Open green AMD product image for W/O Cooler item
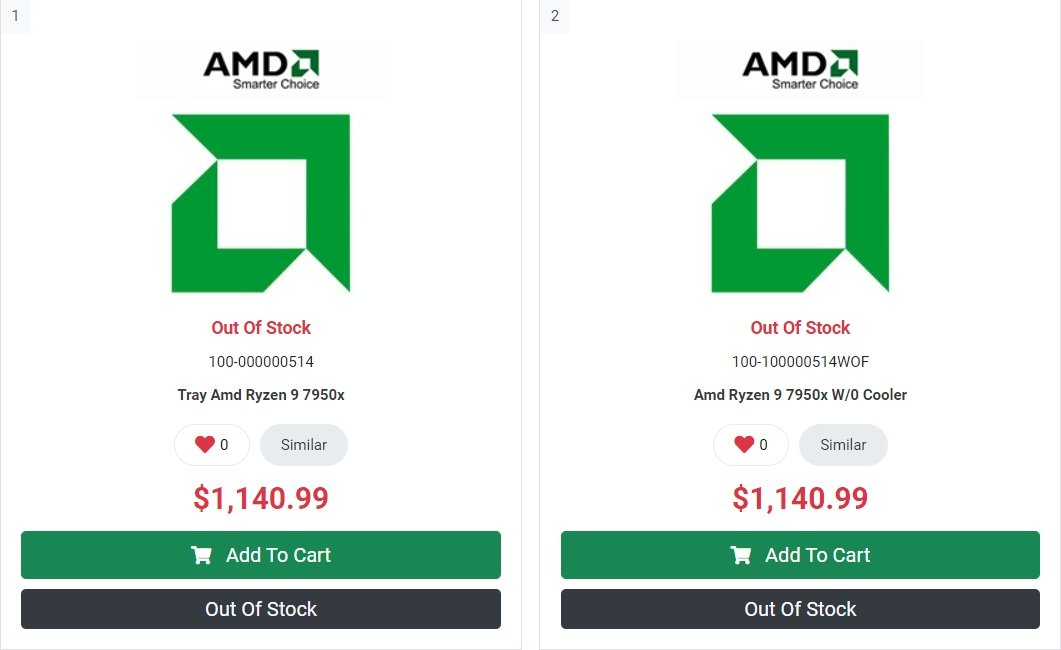 pyautogui.click(x=800, y=203)
